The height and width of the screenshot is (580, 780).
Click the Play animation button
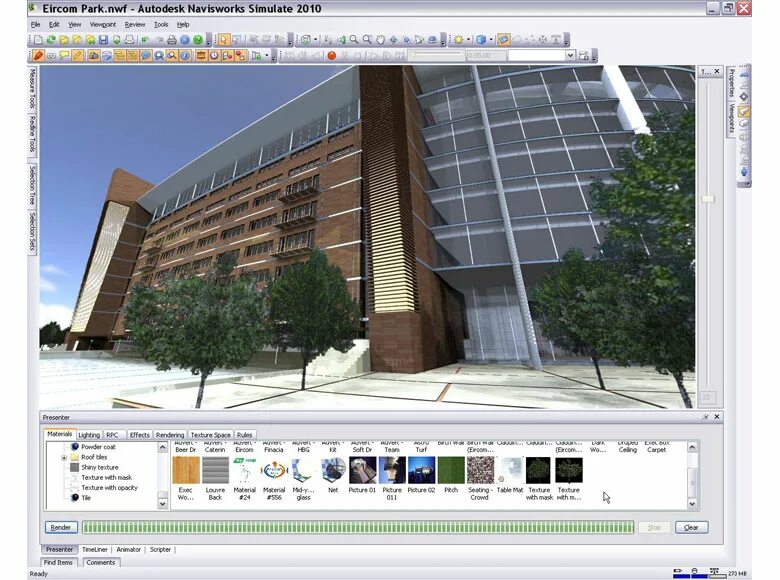[x=373, y=56]
